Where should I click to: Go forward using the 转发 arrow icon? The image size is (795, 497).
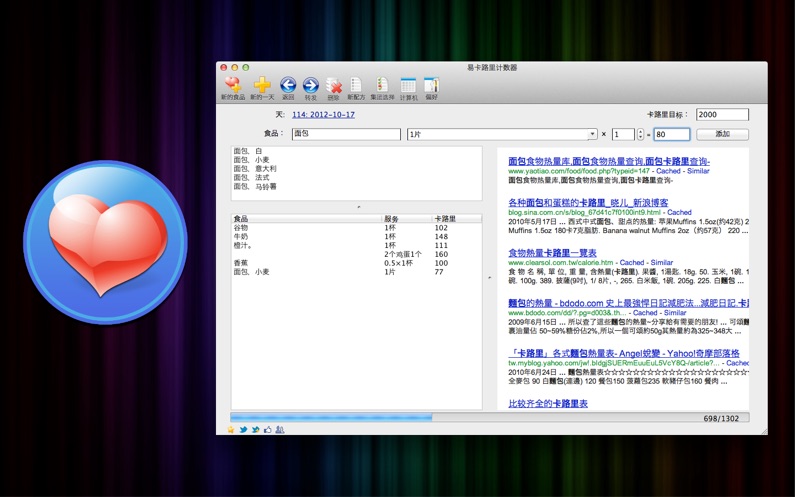pos(310,87)
